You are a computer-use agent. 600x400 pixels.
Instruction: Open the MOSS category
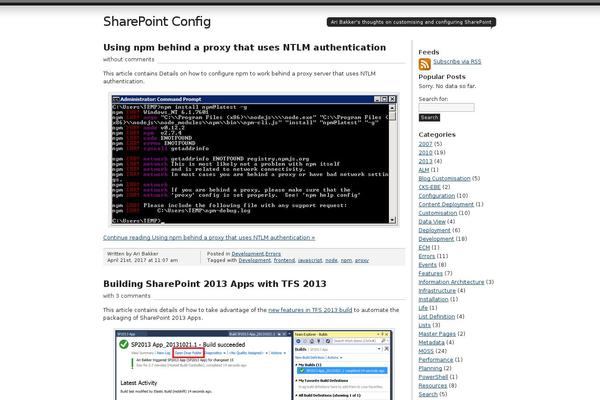(426, 351)
